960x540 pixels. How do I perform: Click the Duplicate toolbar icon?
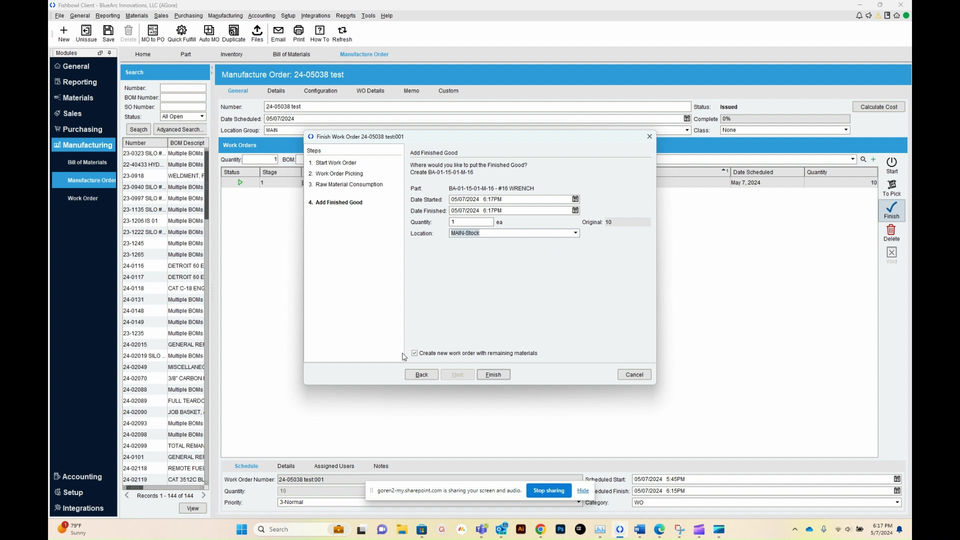233,34
